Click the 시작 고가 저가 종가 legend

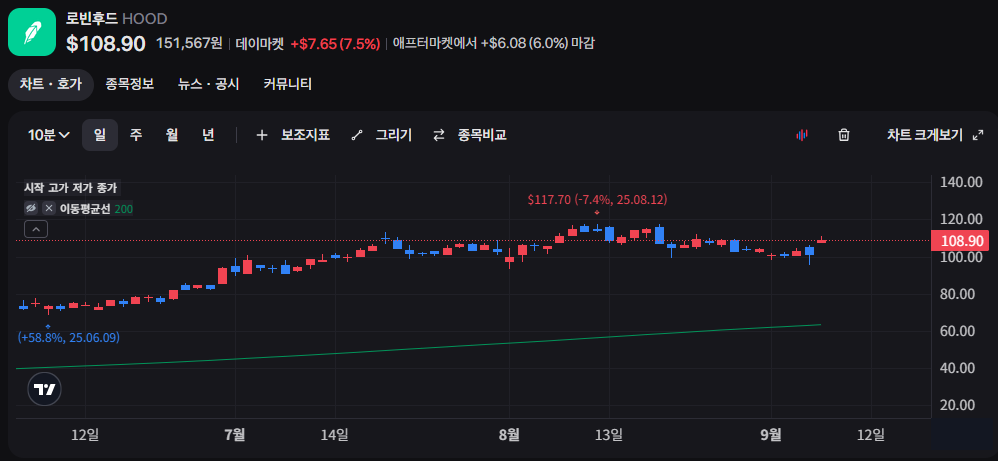(x=70, y=188)
